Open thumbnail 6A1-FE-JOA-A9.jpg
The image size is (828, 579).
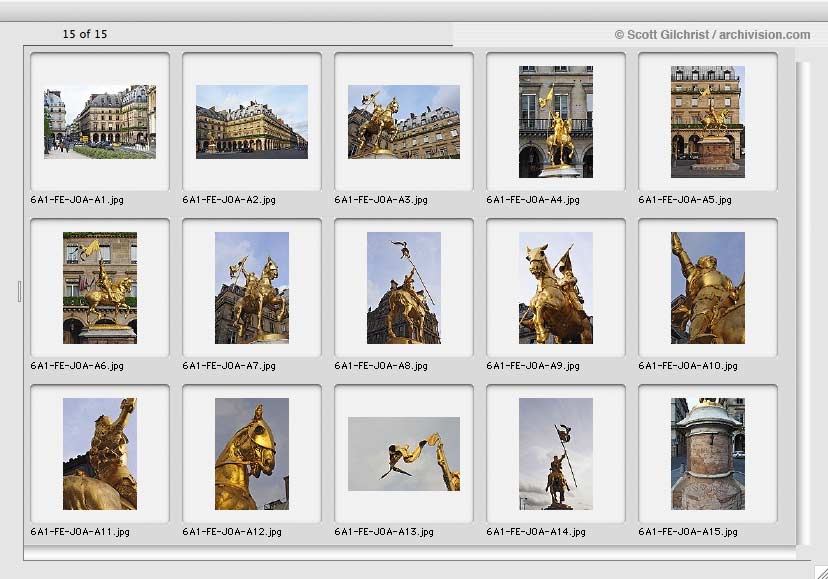pyautogui.click(x=556, y=288)
